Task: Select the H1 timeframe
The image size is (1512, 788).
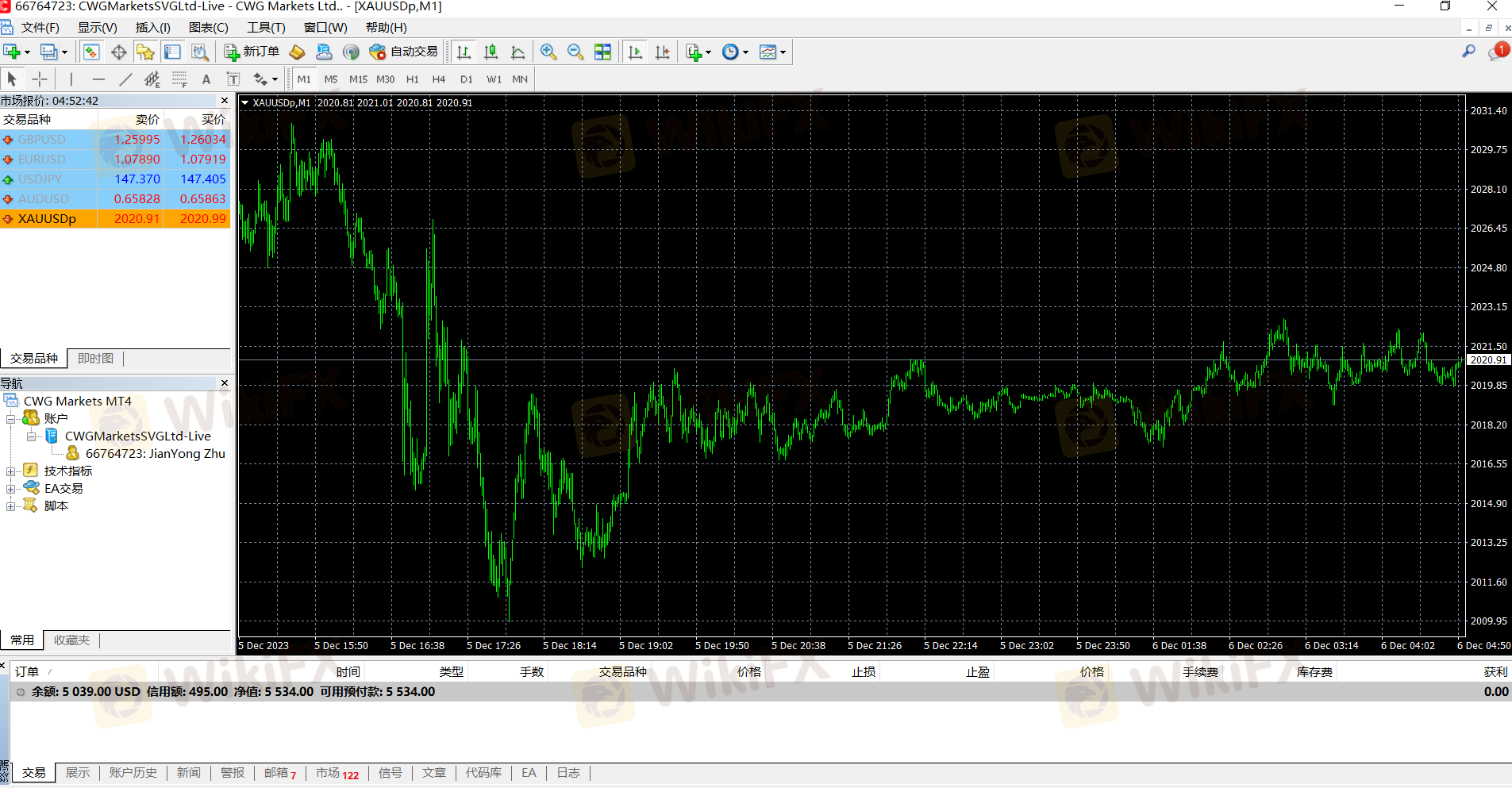Action: click(413, 79)
